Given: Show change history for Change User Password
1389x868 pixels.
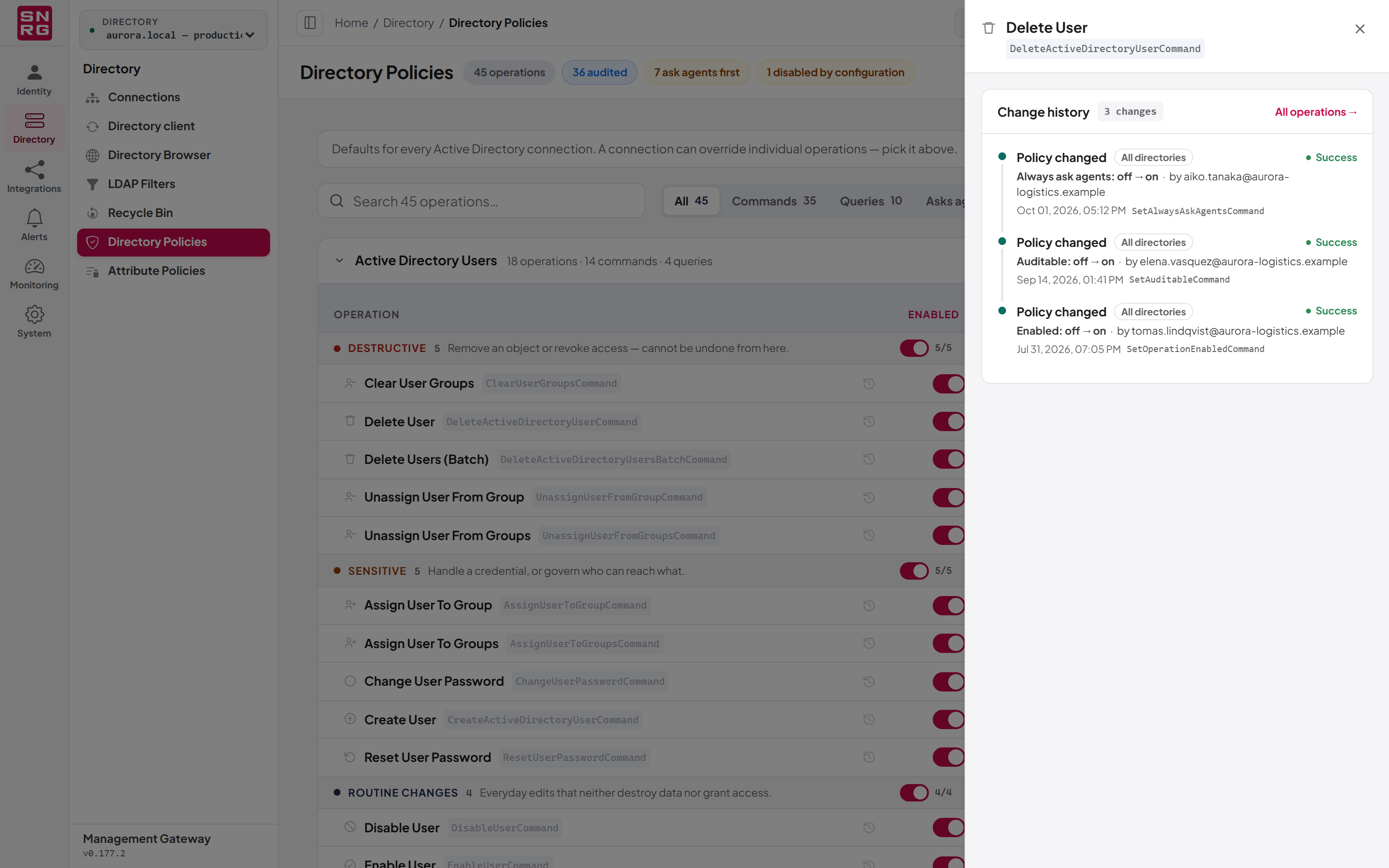Looking at the screenshot, I should coord(869,681).
